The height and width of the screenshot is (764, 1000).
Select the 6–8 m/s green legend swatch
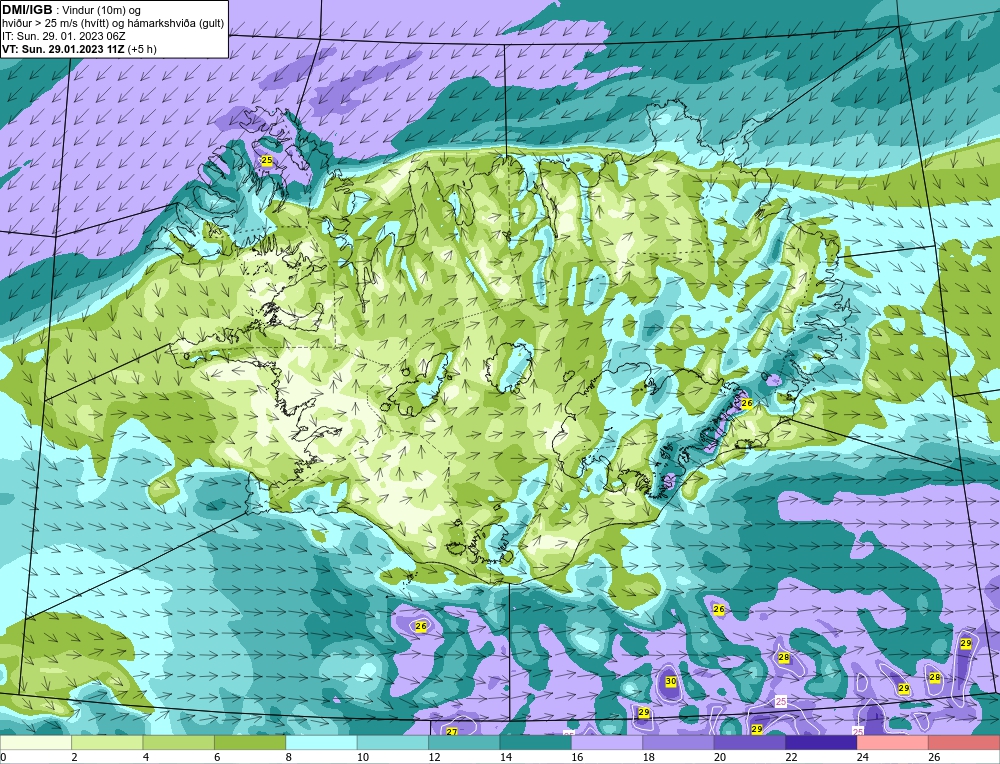pos(250,742)
